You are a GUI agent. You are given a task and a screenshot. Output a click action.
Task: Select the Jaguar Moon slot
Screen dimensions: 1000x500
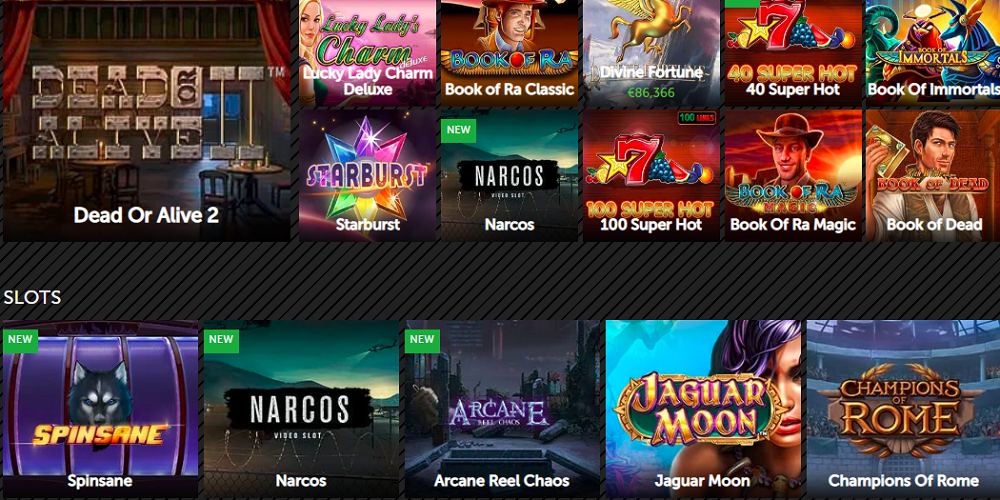(703, 409)
